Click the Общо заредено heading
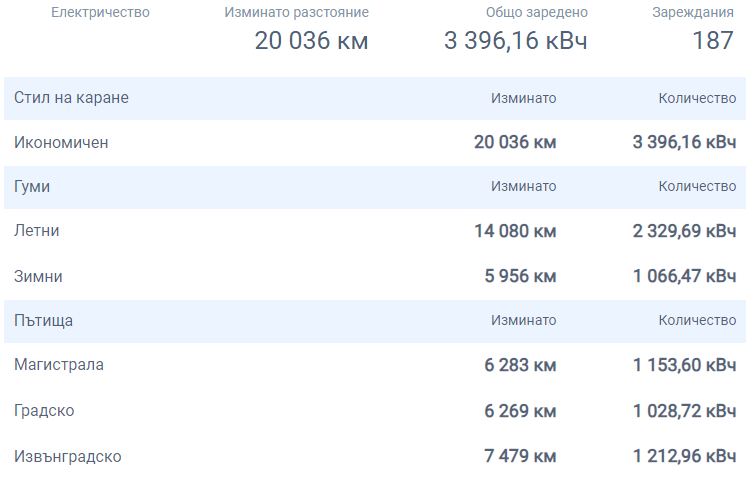The height and width of the screenshot is (482, 748). point(537,13)
